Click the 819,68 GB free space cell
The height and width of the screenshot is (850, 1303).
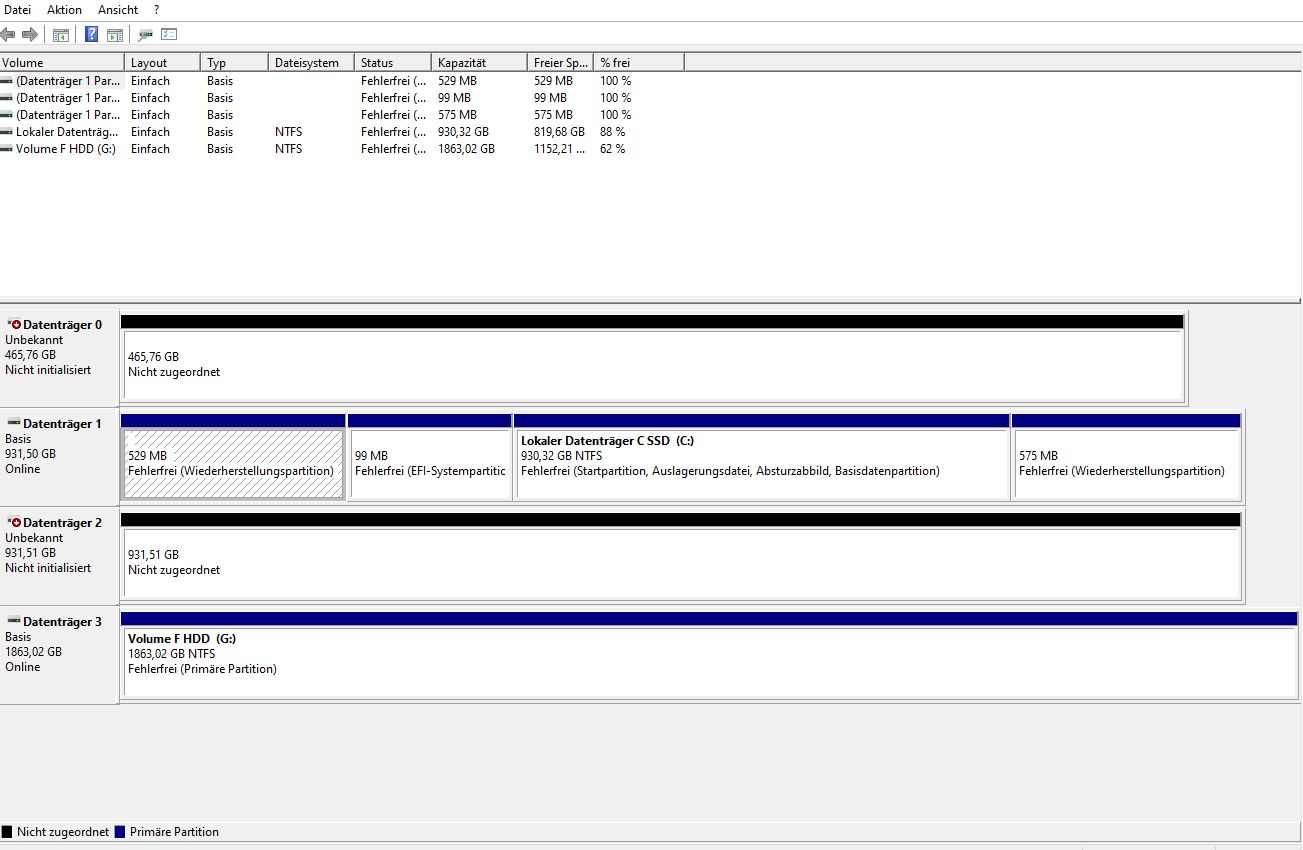point(559,132)
